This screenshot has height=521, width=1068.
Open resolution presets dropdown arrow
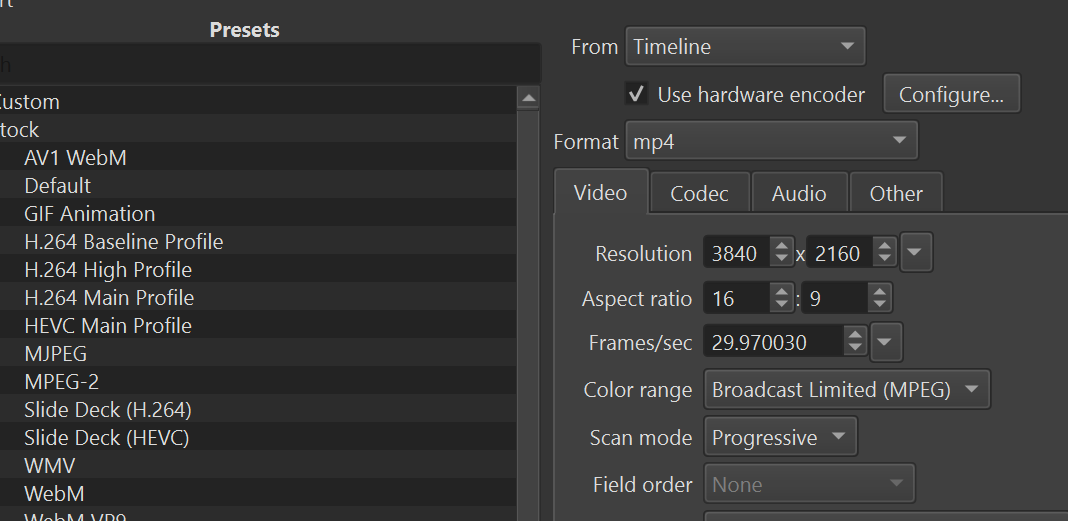click(x=916, y=253)
